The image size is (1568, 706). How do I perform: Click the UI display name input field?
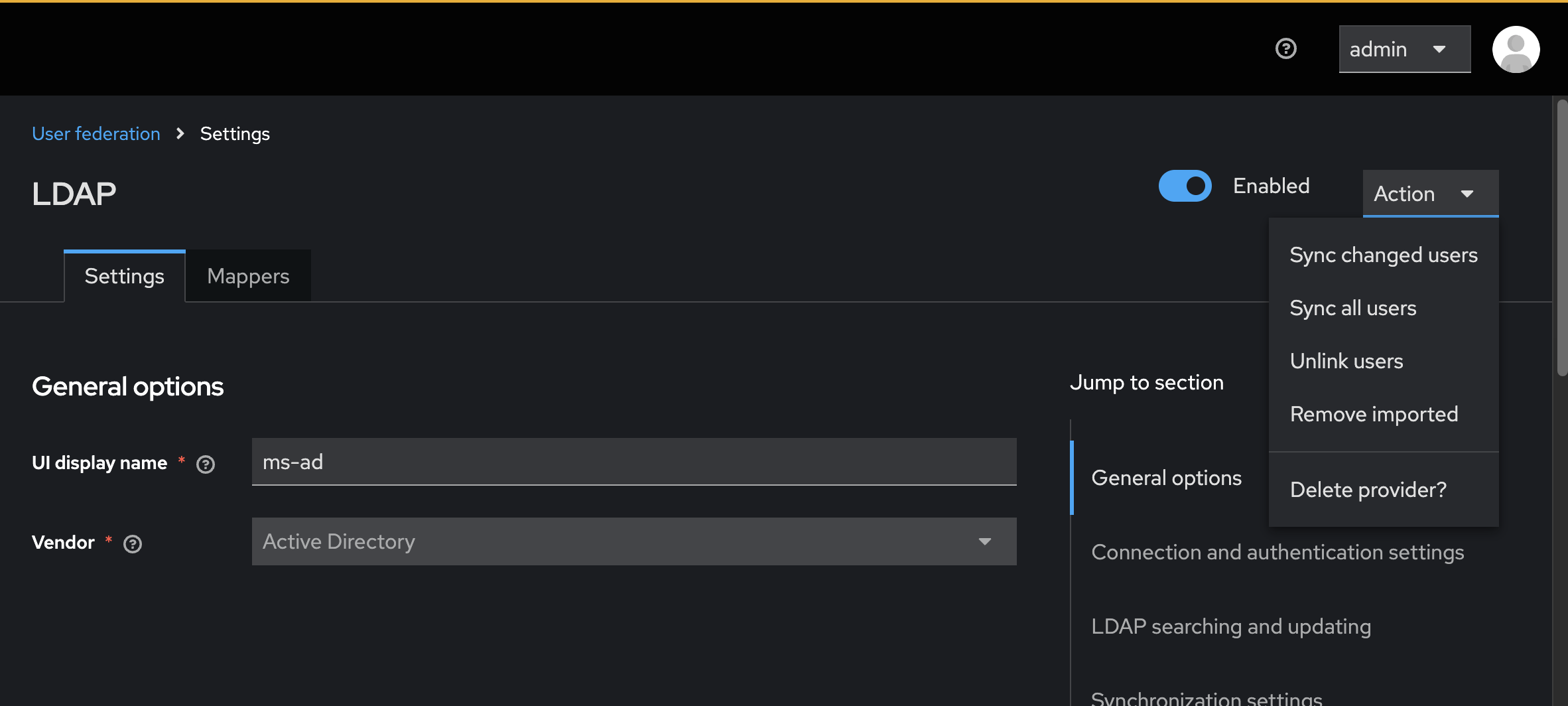point(633,462)
